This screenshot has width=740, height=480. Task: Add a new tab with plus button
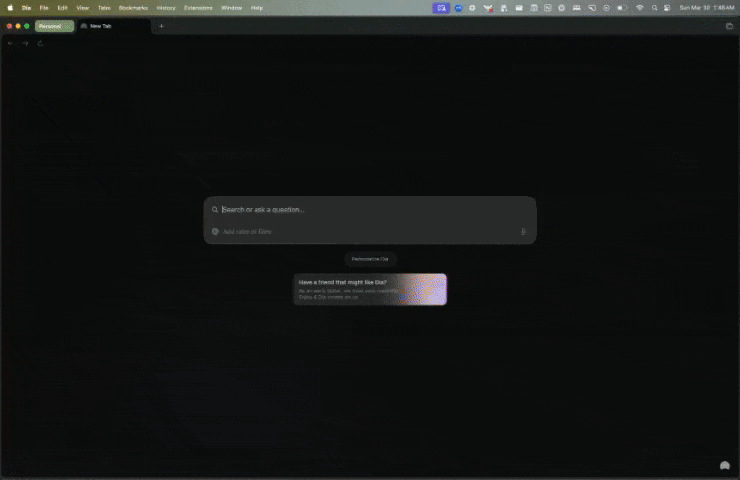pos(161,26)
